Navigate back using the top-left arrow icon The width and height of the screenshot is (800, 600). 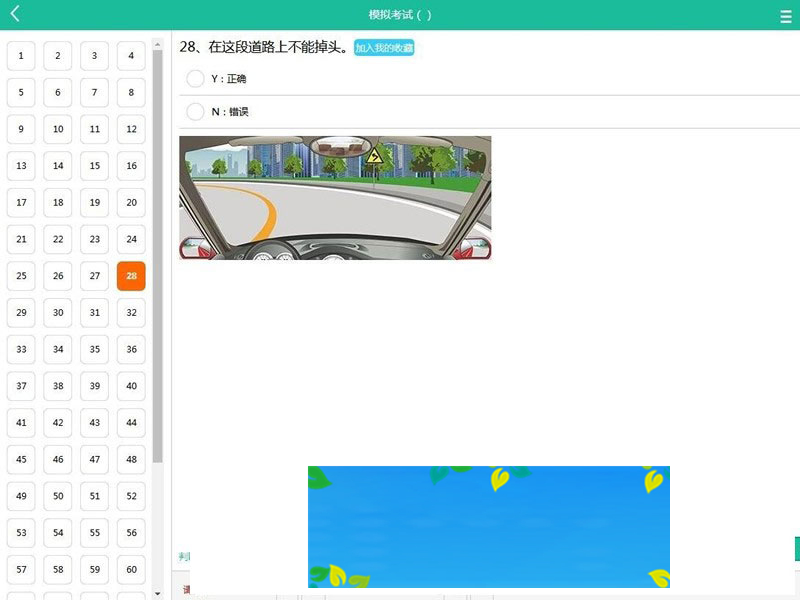(x=14, y=14)
